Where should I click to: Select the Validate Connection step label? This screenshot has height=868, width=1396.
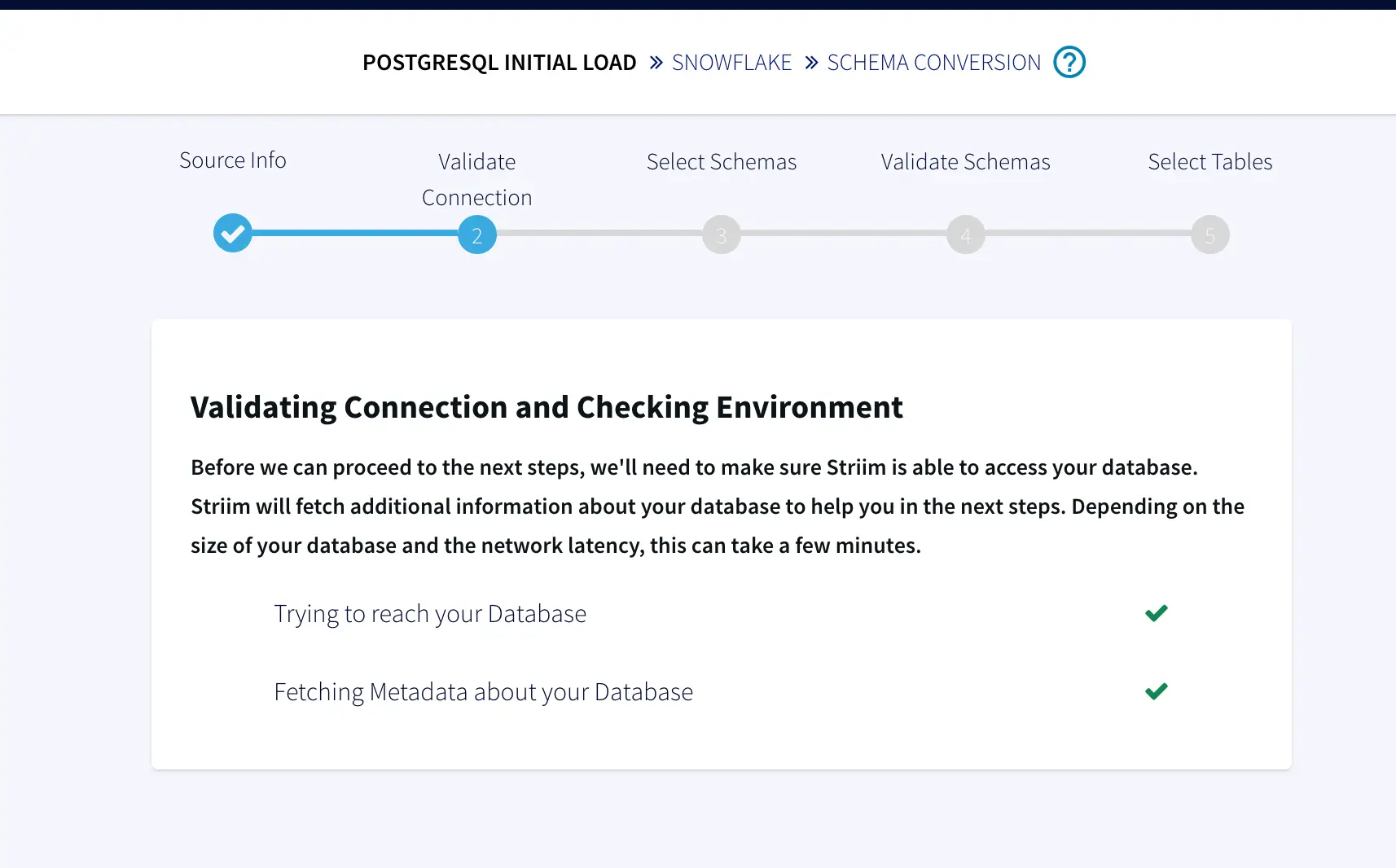[477, 179]
